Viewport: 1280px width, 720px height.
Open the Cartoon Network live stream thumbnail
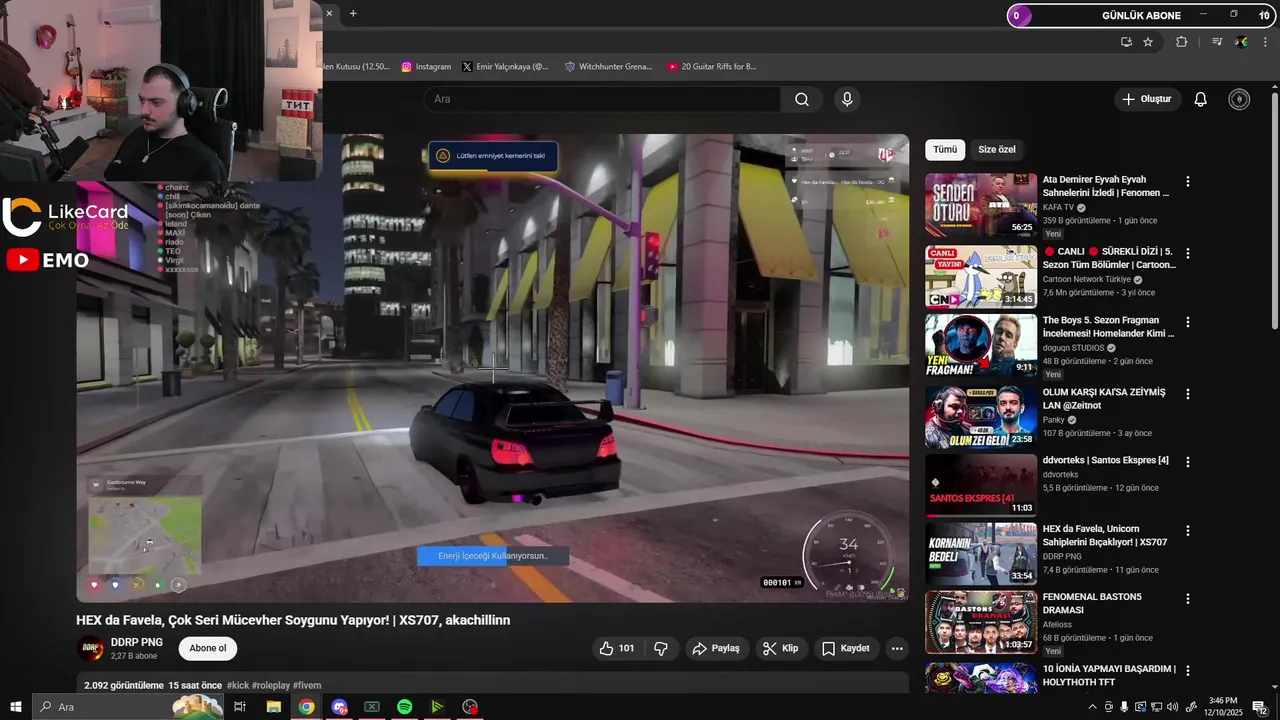tap(981, 276)
